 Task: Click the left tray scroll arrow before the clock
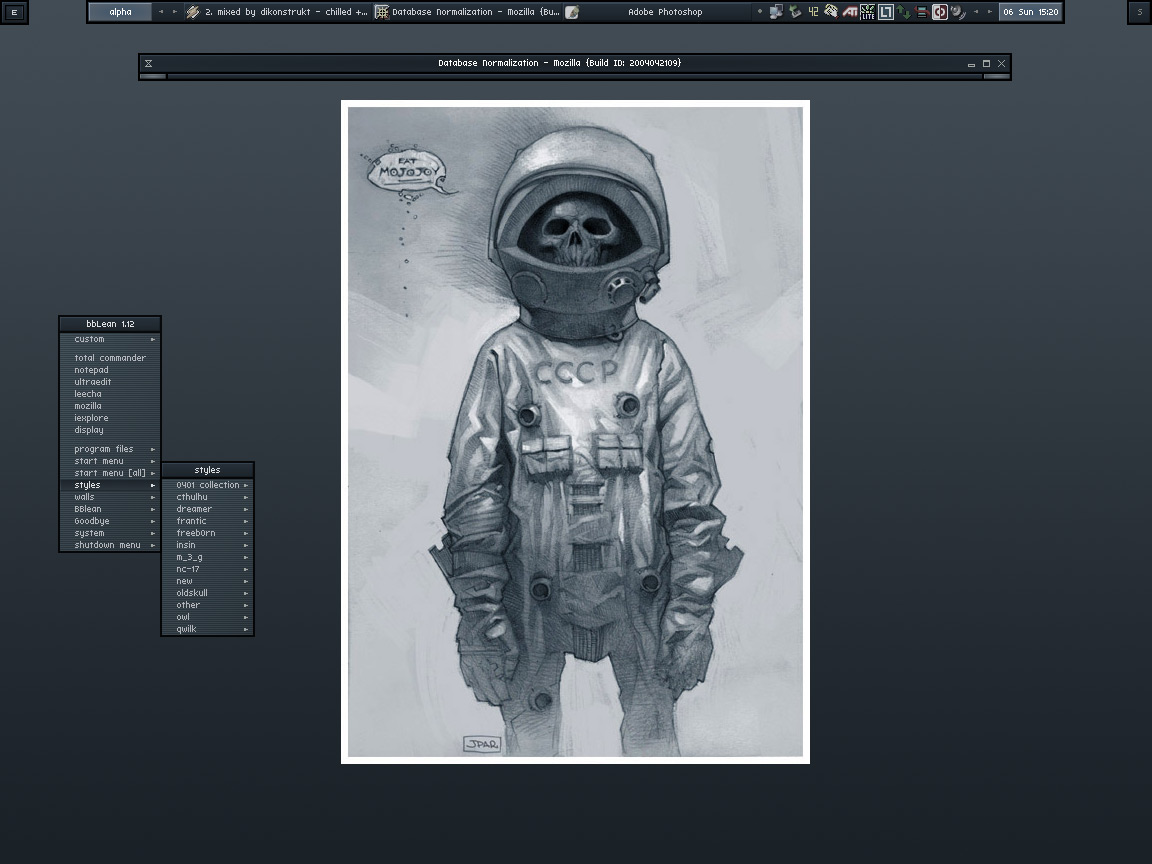pyautogui.click(x=976, y=12)
